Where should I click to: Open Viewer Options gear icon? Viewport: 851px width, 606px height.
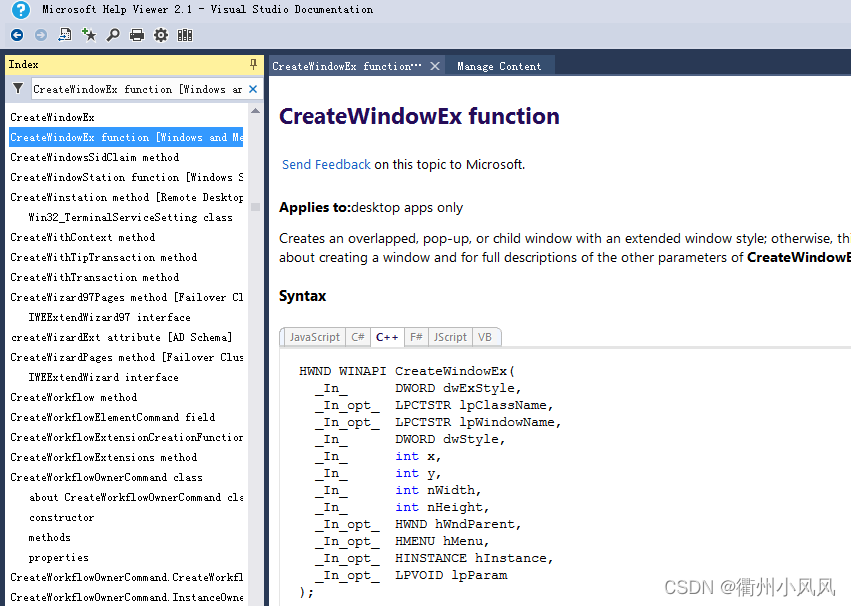pyautogui.click(x=161, y=35)
